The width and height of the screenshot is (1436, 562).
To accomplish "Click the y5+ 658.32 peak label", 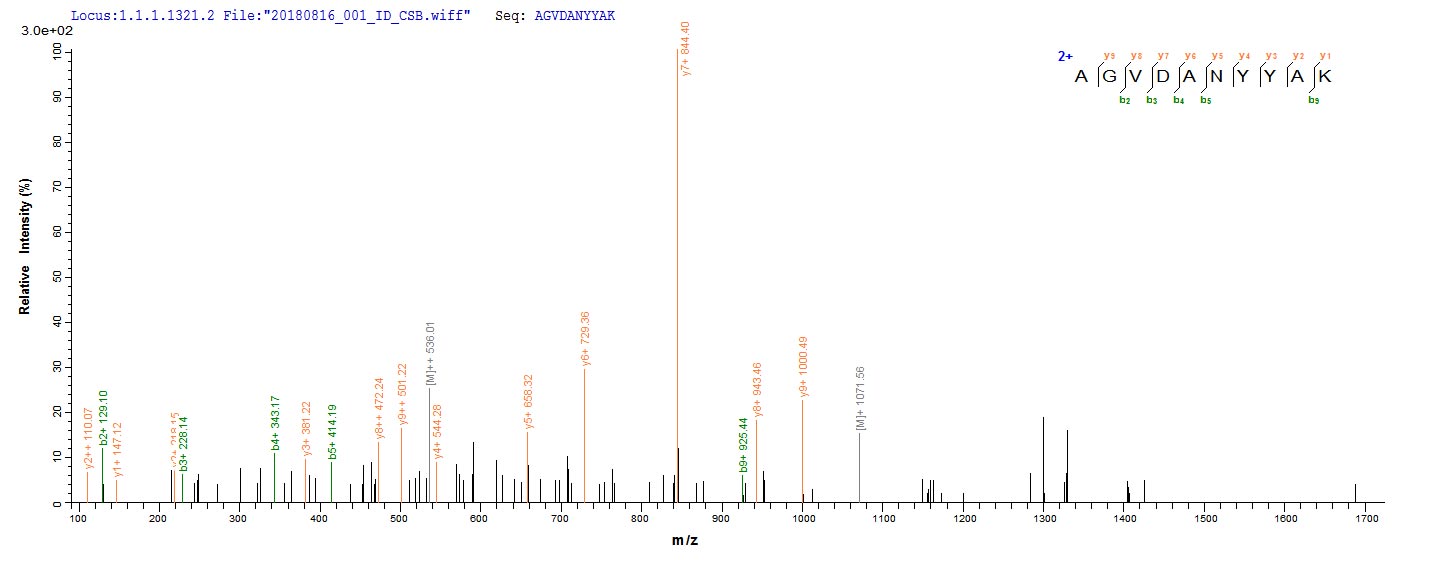I will [x=528, y=402].
